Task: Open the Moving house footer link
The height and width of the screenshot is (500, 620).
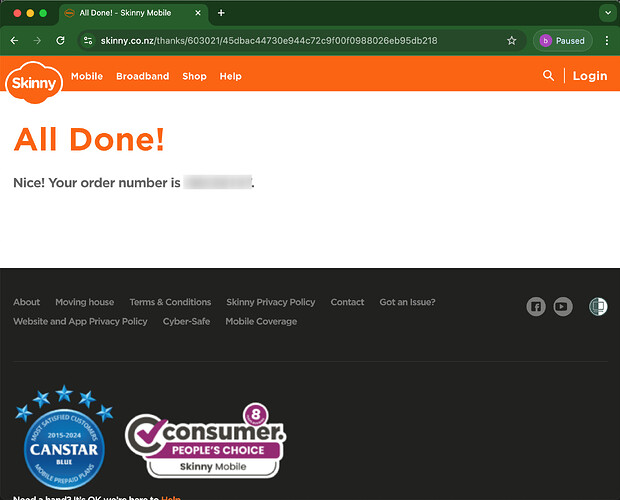Action: tap(85, 302)
